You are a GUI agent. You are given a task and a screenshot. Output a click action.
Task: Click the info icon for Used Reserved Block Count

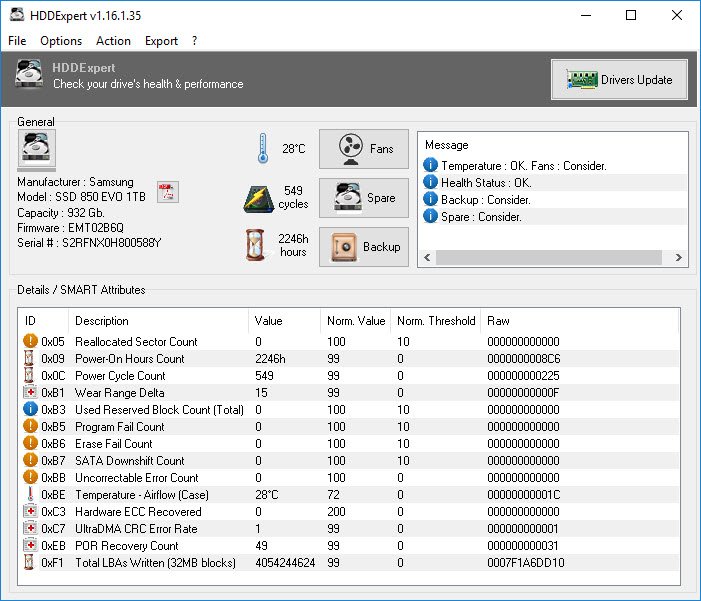[x=30, y=410]
